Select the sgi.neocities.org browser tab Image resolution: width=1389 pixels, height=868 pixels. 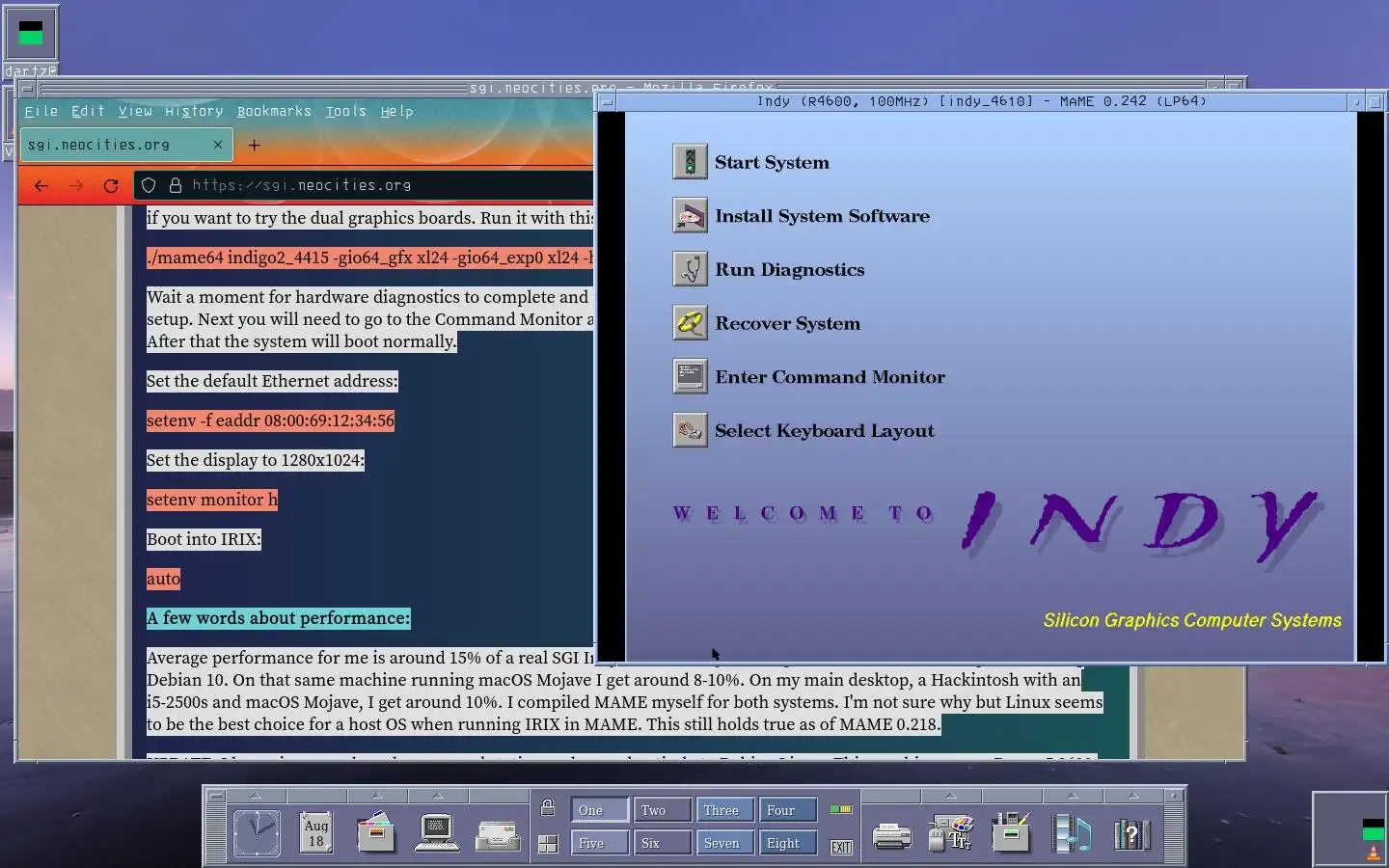pos(125,145)
